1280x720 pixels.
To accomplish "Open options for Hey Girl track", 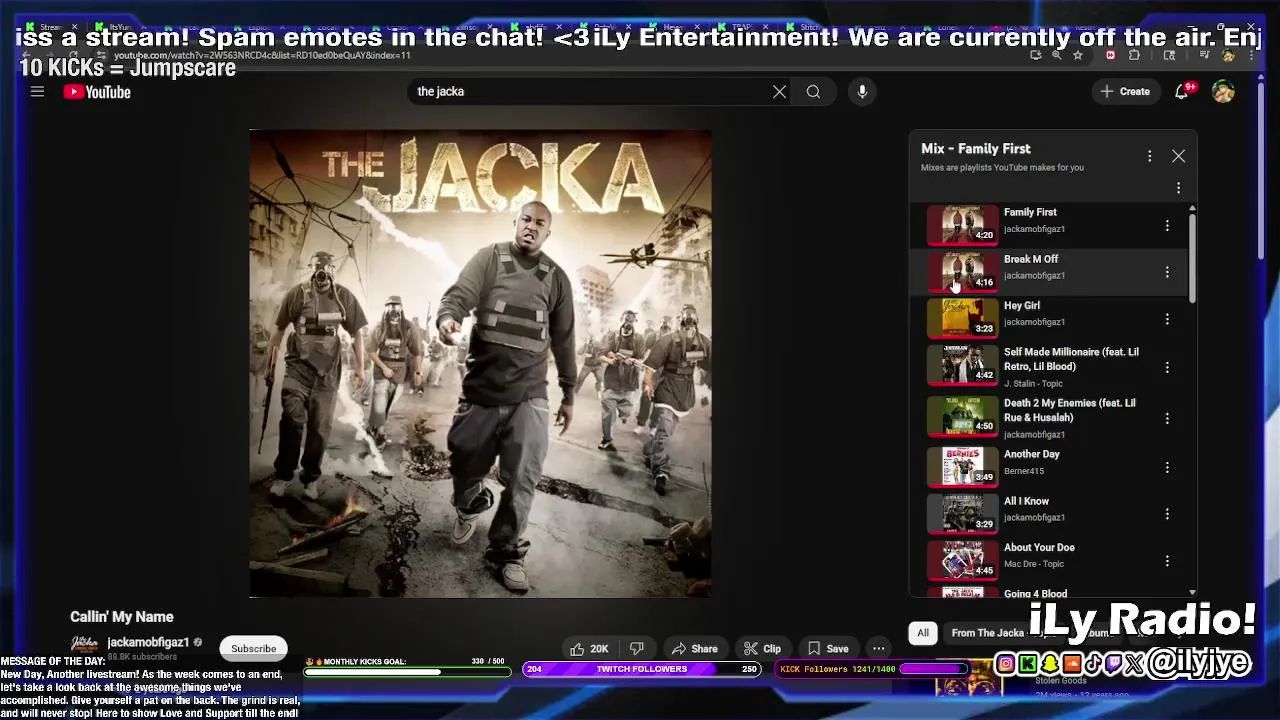I will pyautogui.click(x=1167, y=319).
